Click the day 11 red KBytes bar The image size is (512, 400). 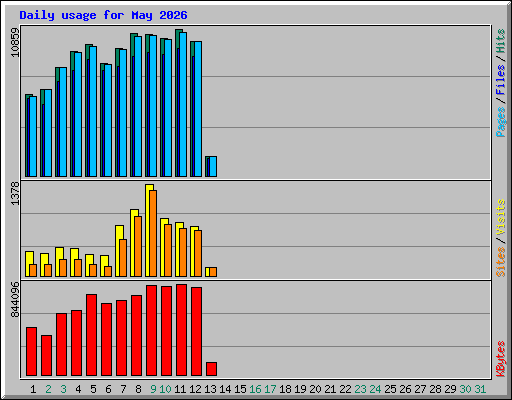click(181, 330)
